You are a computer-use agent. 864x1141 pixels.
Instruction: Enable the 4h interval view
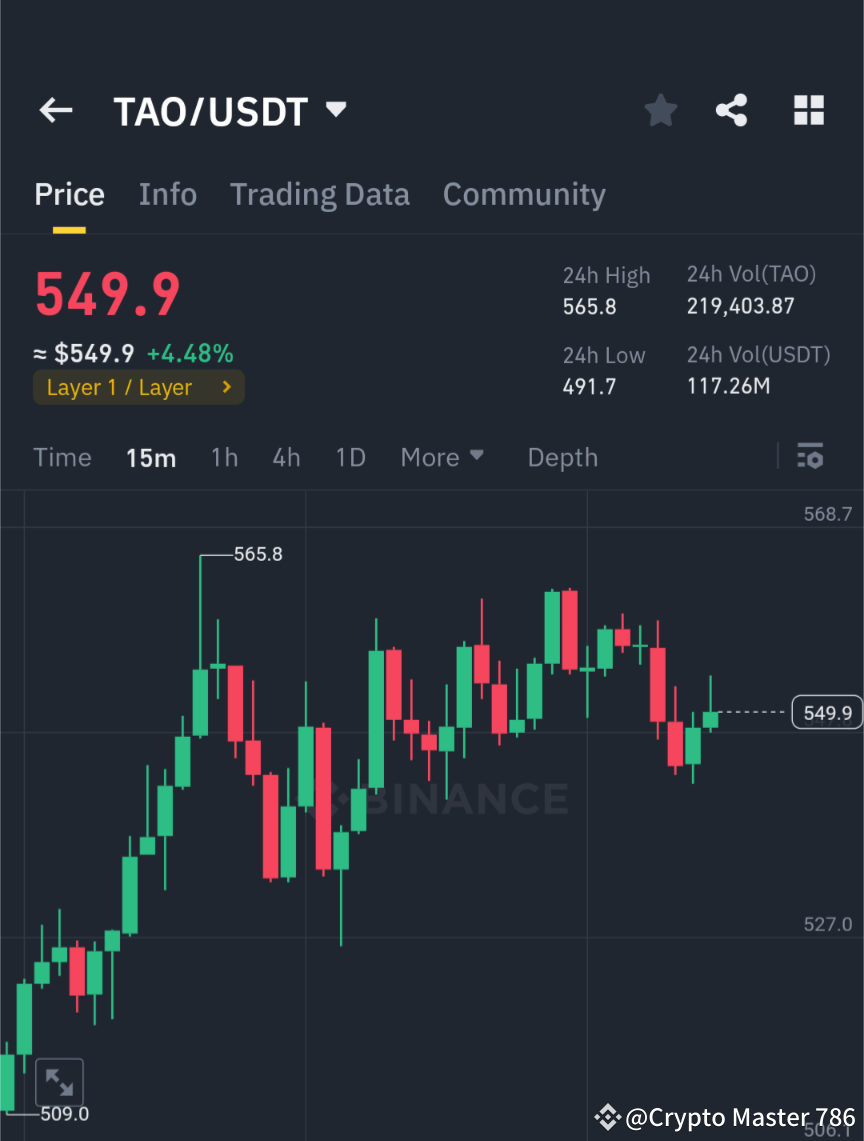pos(286,457)
